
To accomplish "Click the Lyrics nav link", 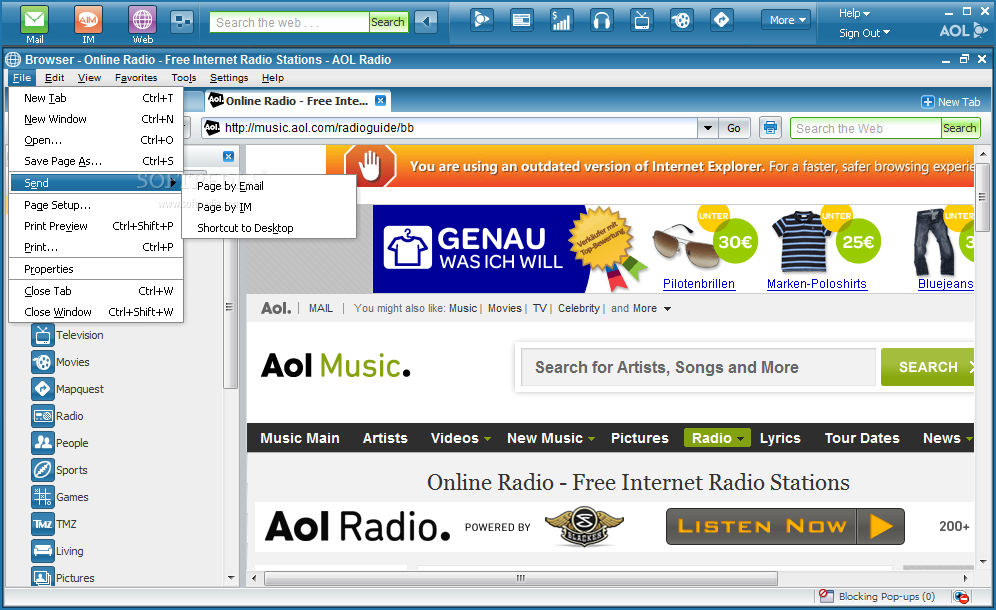I will [x=780, y=438].
